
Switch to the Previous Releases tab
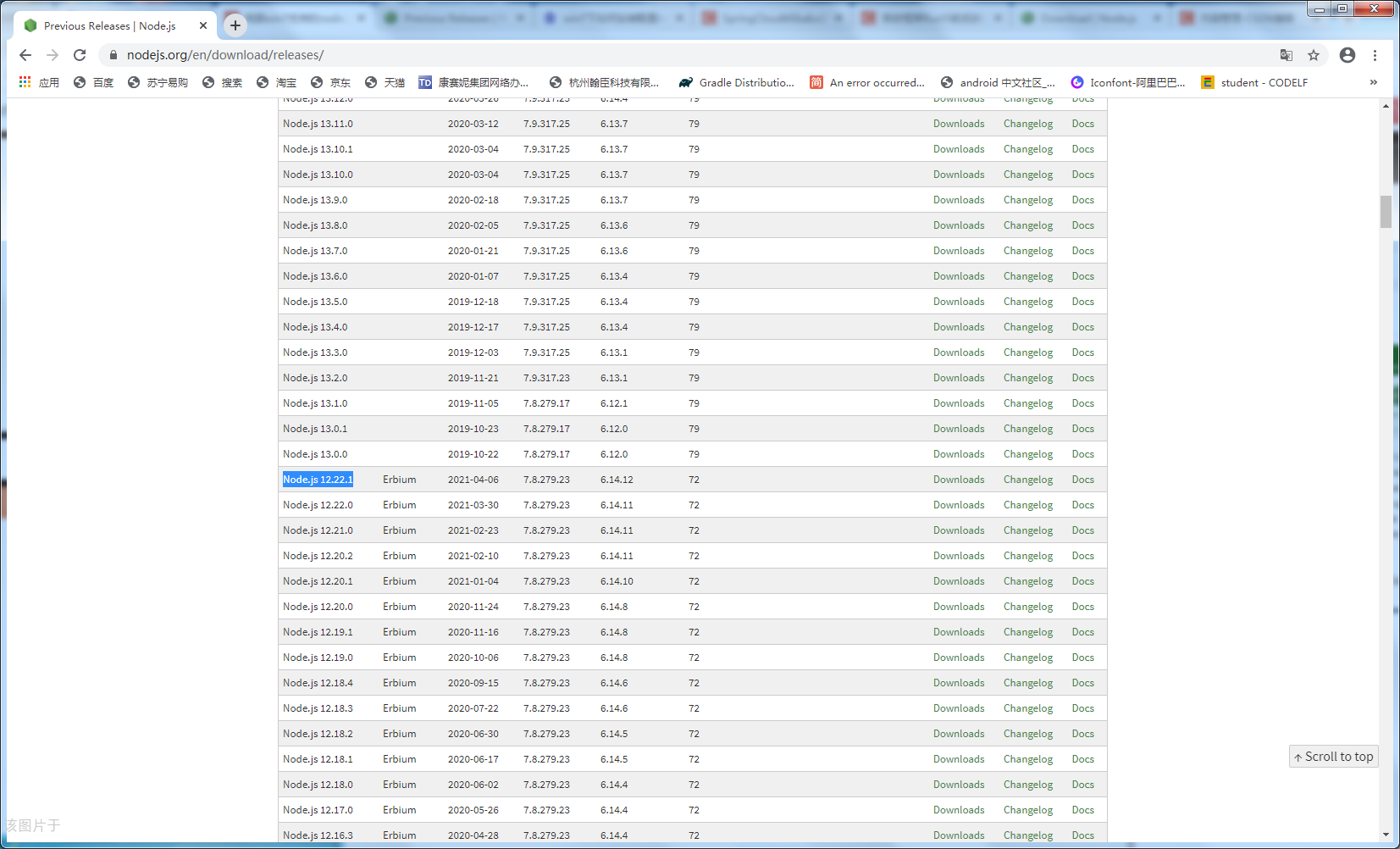click(x=110, y=25)
